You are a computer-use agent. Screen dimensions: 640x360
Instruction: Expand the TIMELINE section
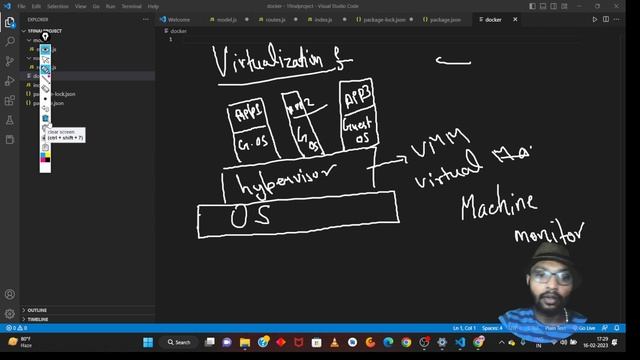pos(38,319)
